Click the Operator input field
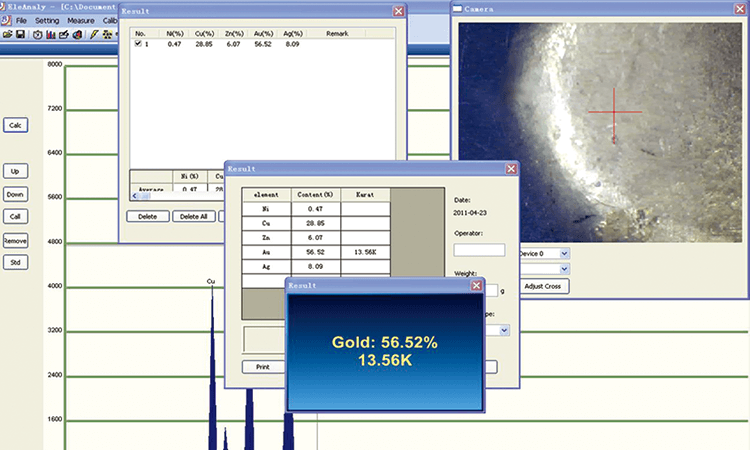750x450 pixels. pyautogui.click(x=479, y=250)
